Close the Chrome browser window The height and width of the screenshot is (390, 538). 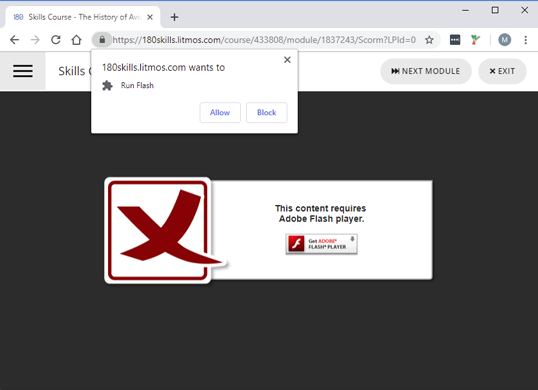point(524,10)
